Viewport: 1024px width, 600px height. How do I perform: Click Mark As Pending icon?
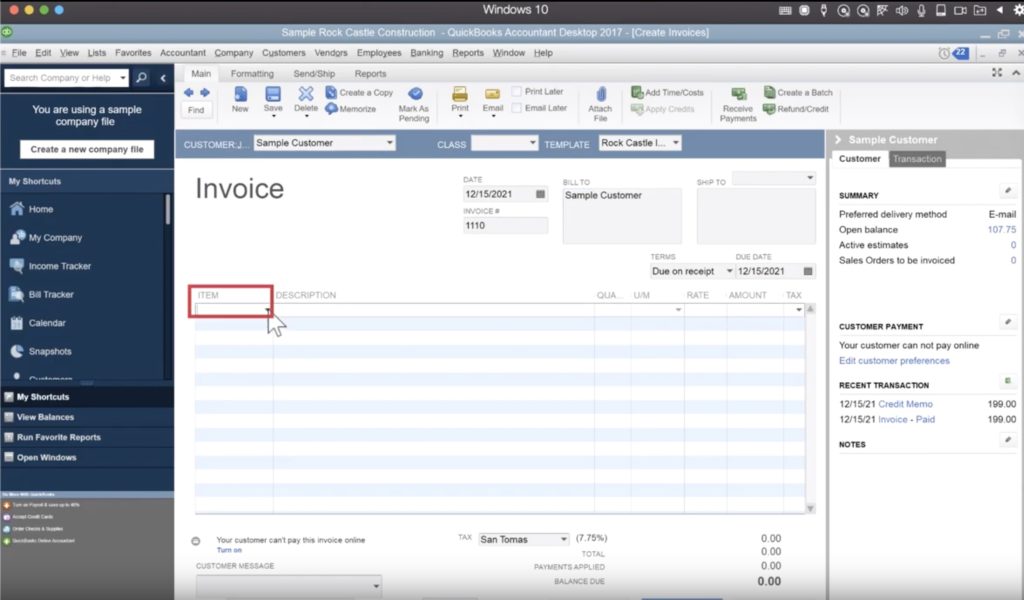pos(415,94)
